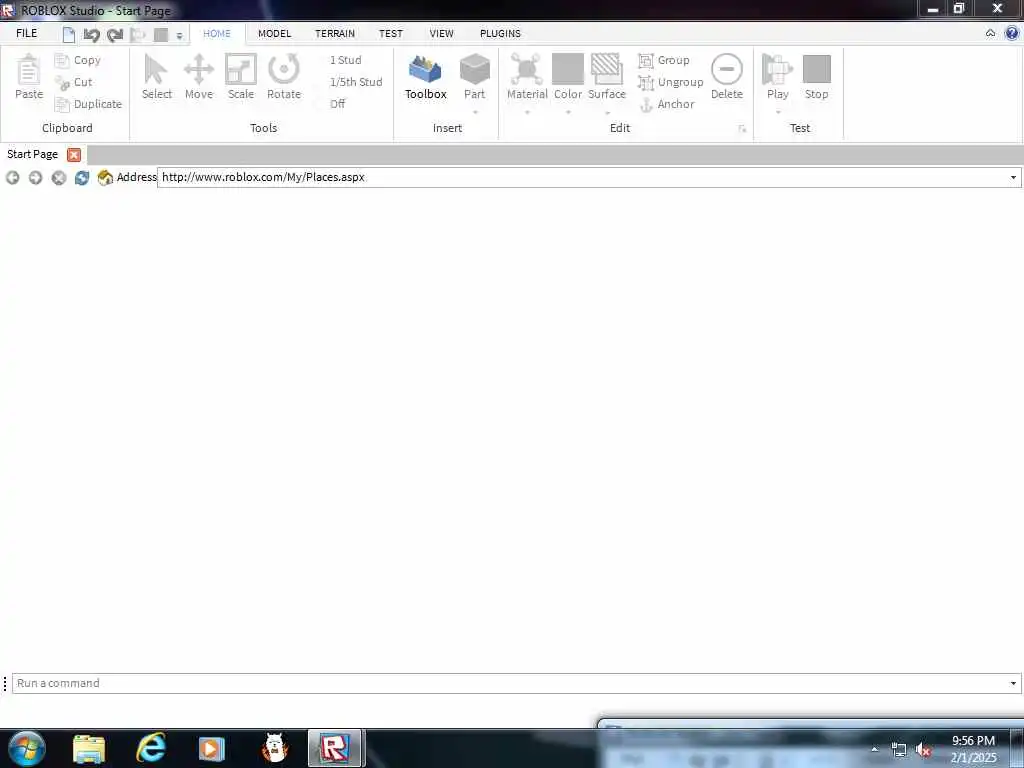Close the Start Page tab
This screenshot has height=768, width=1024.
click(74, 155)
